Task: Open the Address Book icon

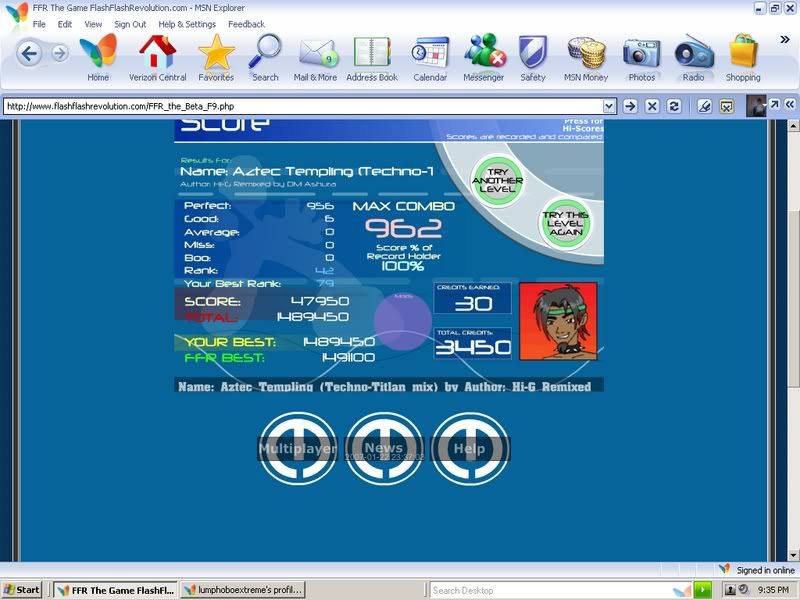Action: click(372, 54)
